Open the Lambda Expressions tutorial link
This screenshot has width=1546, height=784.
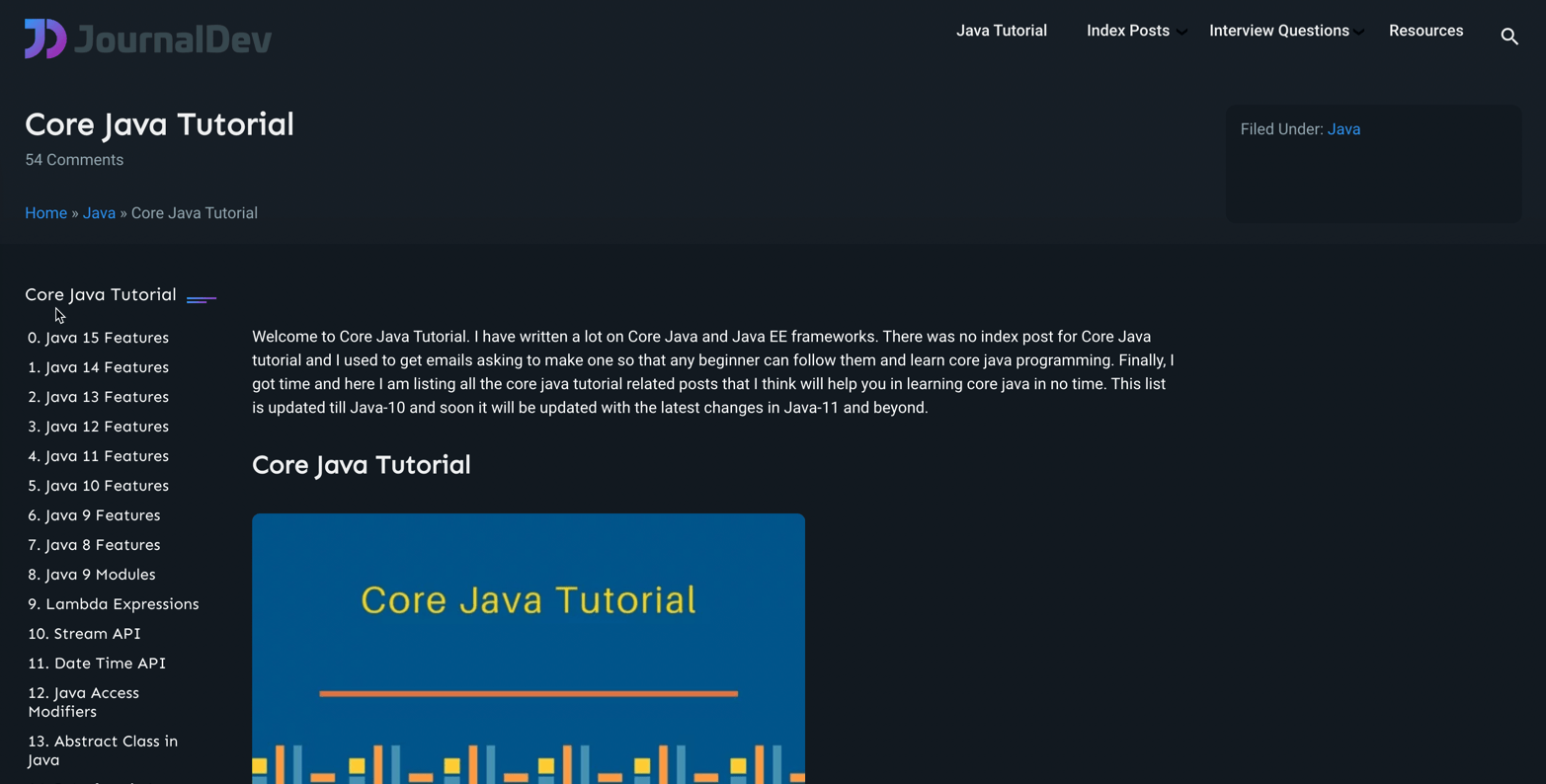tap(113, 603)
